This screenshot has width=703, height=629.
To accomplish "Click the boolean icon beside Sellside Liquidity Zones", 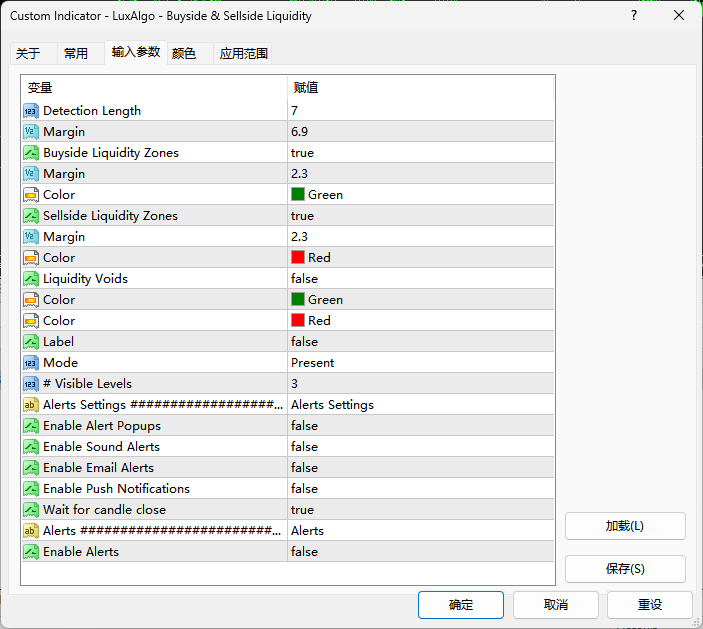I will click(x=31, y=216).
